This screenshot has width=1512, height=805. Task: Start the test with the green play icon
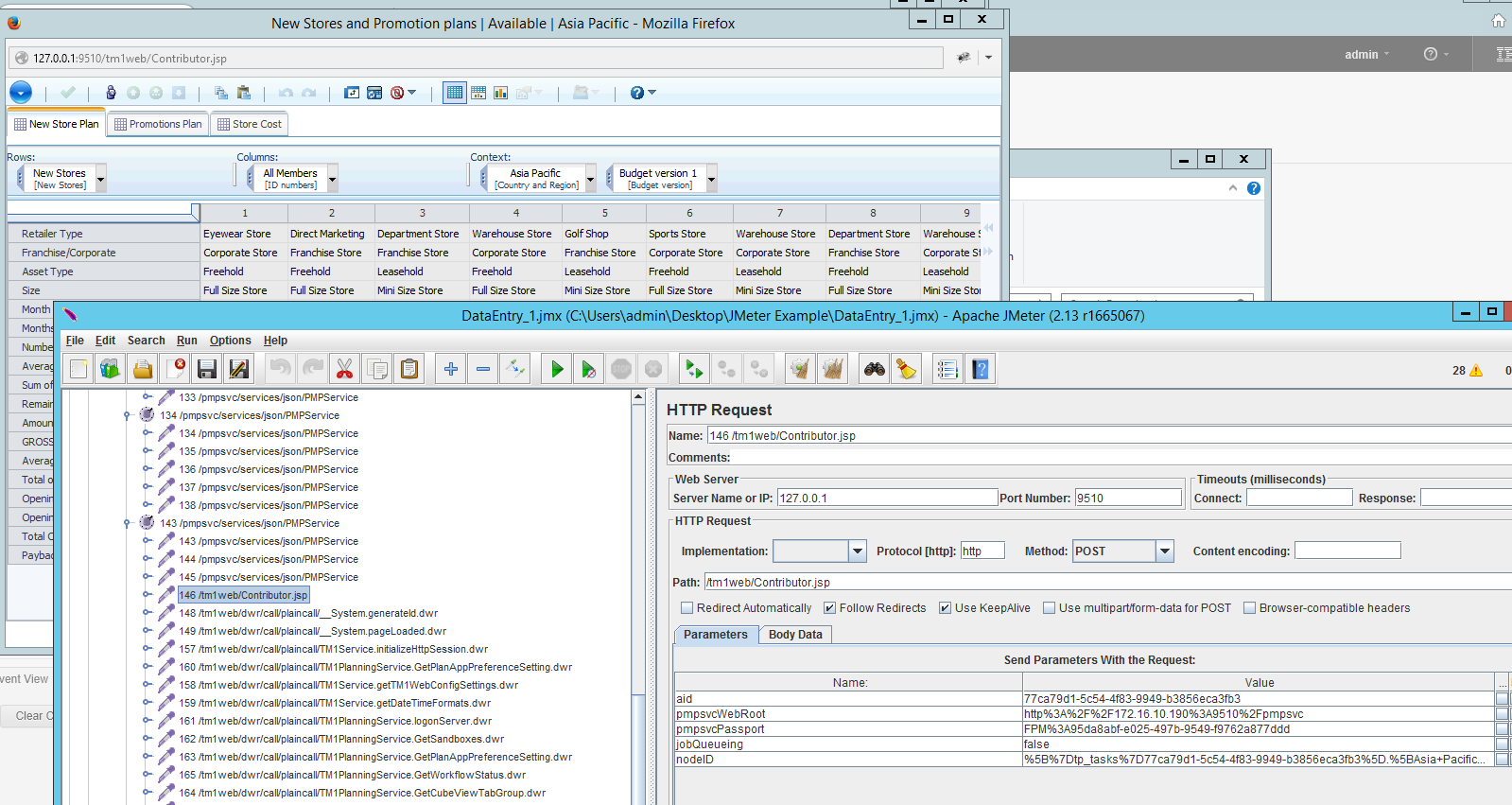[557, 369]
